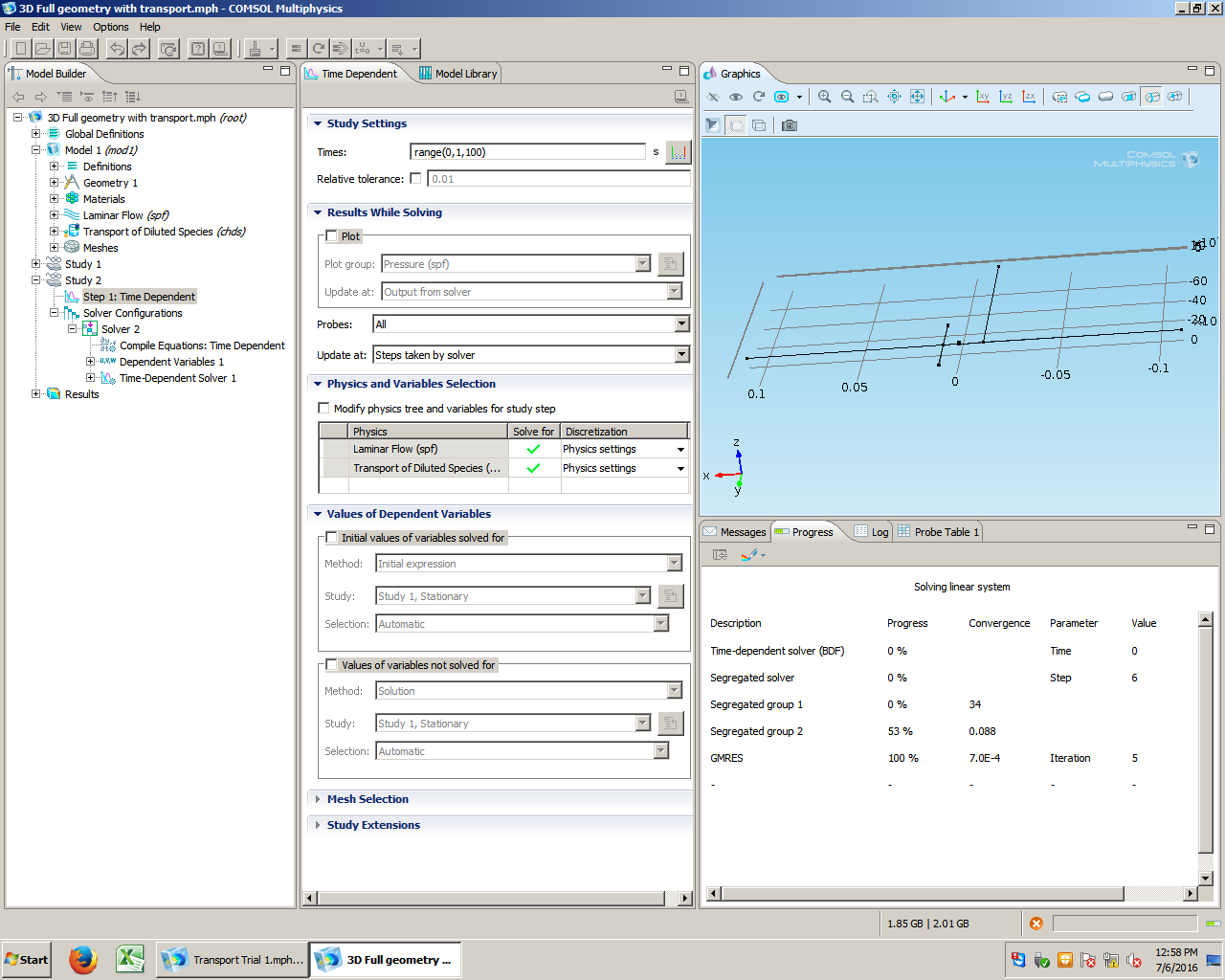Switch to the XY plane view

pyautogui.click(x=983, y=97)
